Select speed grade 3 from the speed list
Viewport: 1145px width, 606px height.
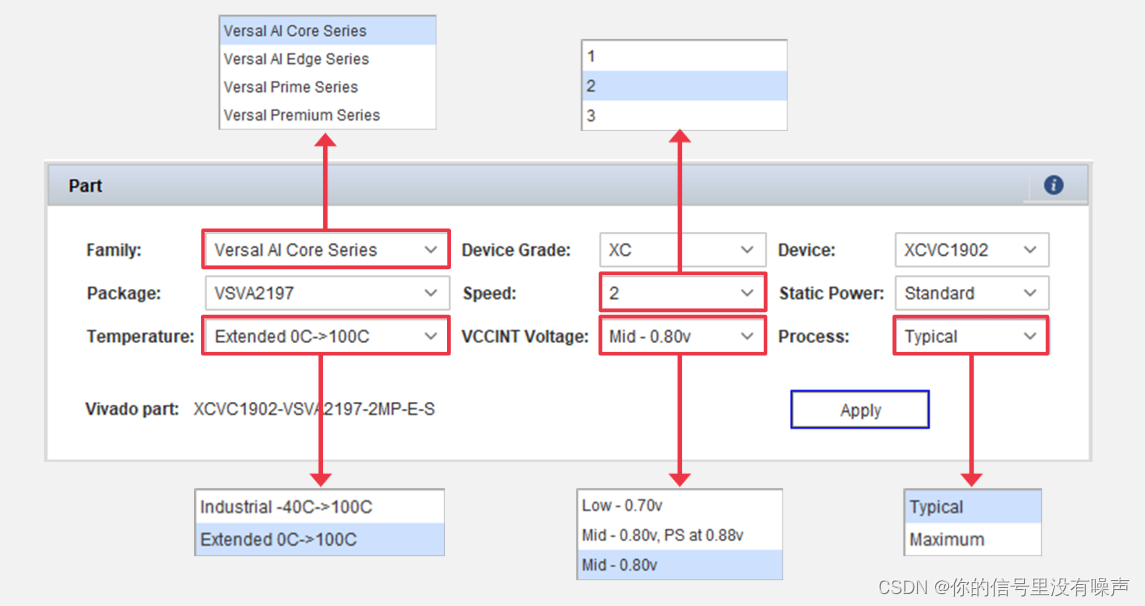click(x=684, y=115)
